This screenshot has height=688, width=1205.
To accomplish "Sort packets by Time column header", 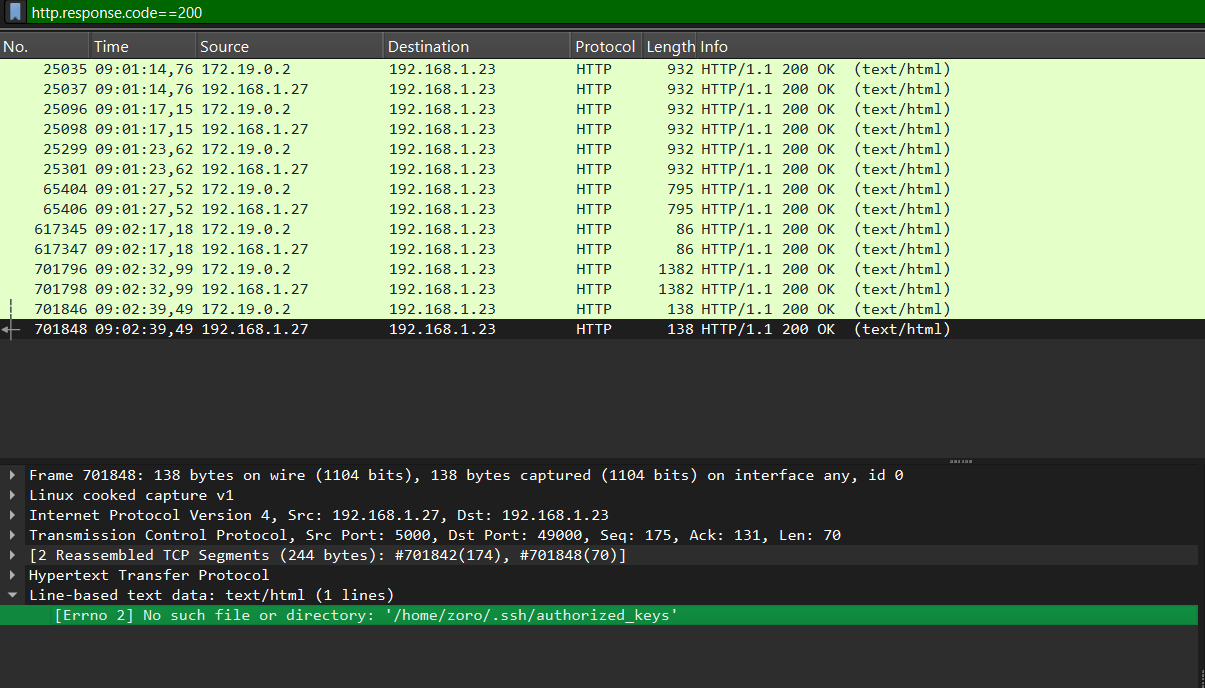I will (x=142, y=47).
